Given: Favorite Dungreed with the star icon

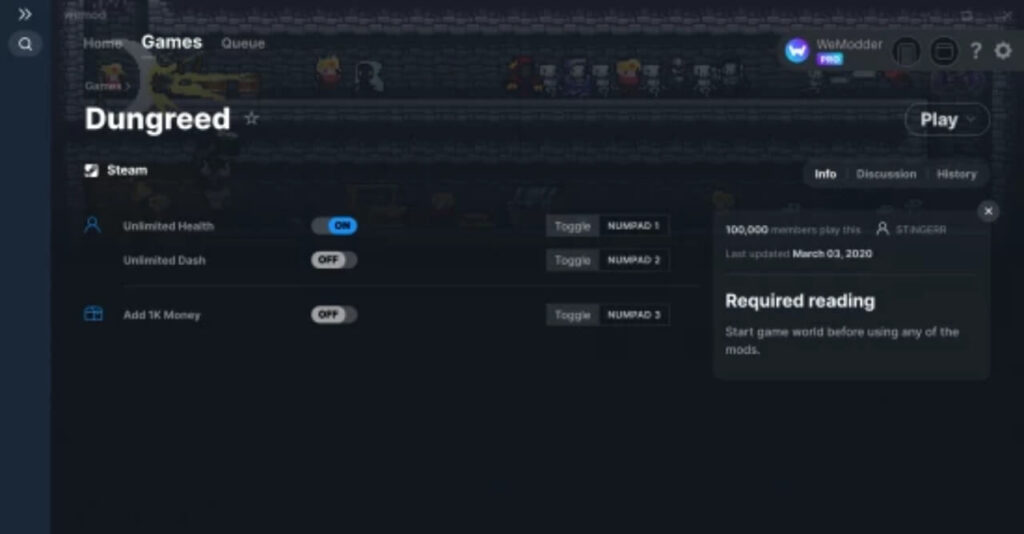Looking at the screenshot, I should click(251, 119).
